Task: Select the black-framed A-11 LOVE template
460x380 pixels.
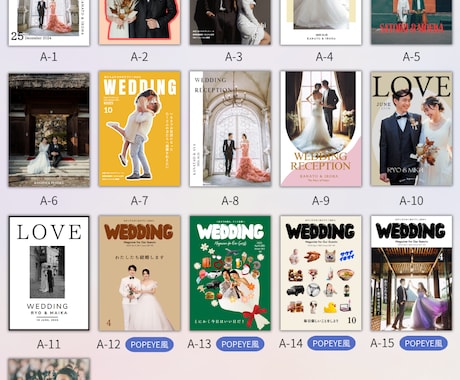Action: point(49,273)
